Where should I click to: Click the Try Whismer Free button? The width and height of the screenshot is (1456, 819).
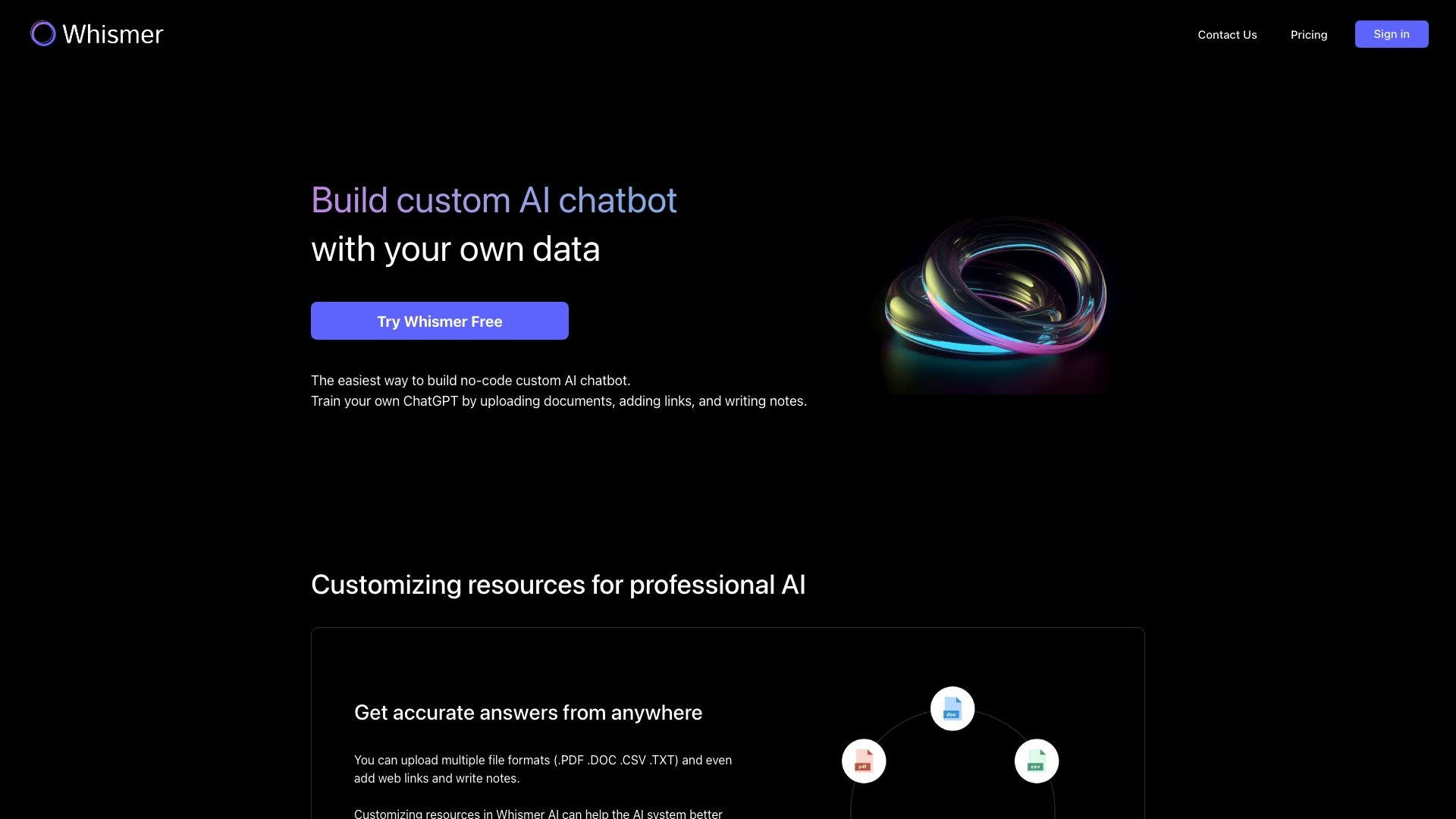(439, 321)
